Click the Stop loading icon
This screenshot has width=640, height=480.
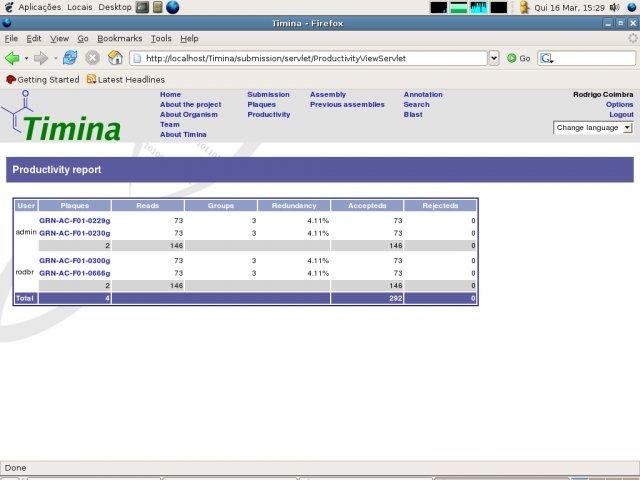(x=92, y=58)
